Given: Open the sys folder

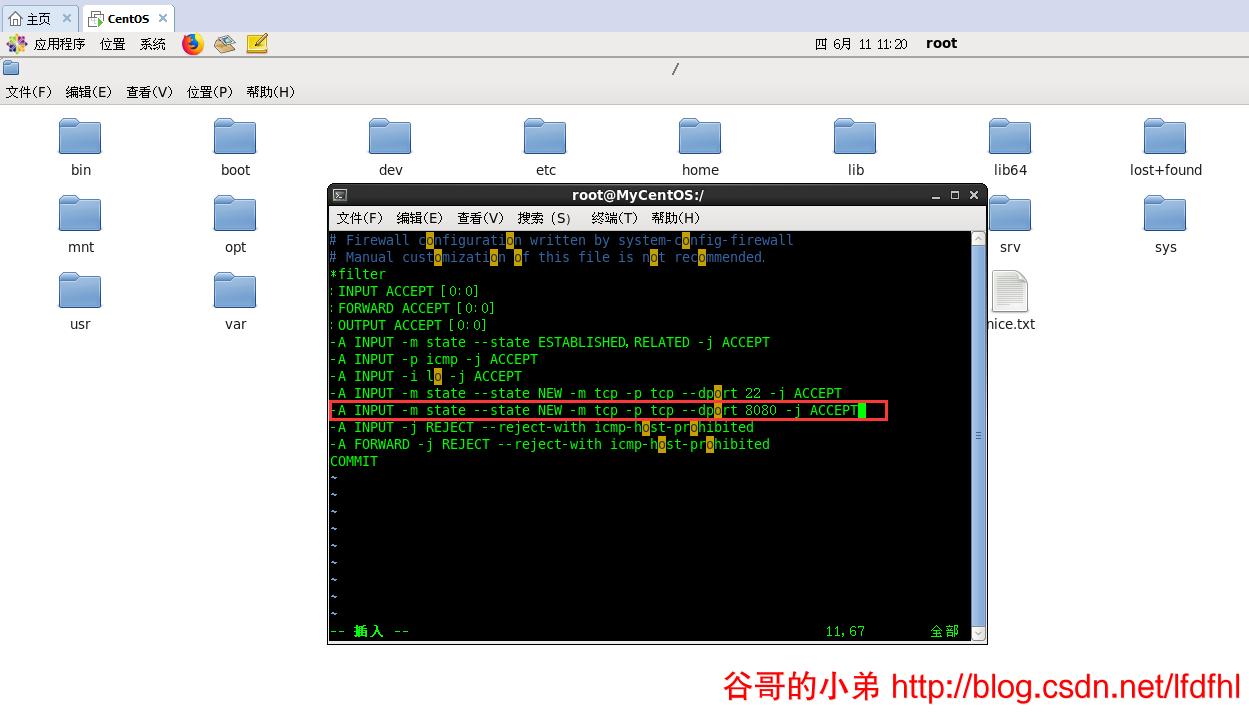Looking at the screenshot, I should click(x=1165, y=214).
